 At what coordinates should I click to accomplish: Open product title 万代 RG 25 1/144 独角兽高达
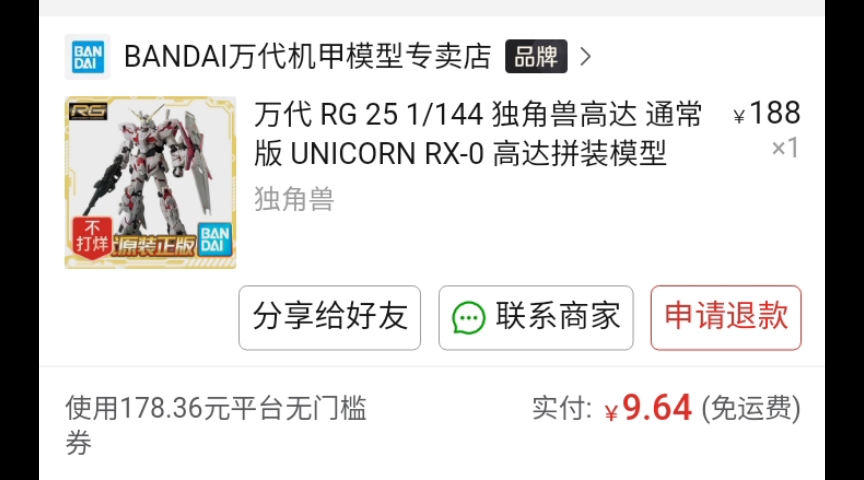477,134
